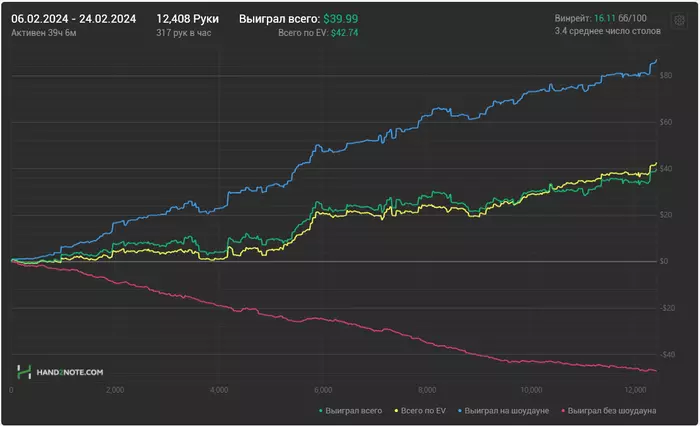Open the HAND2NOTE.COM link text
The image size is (700, 426).
click(x=72, y=372)
